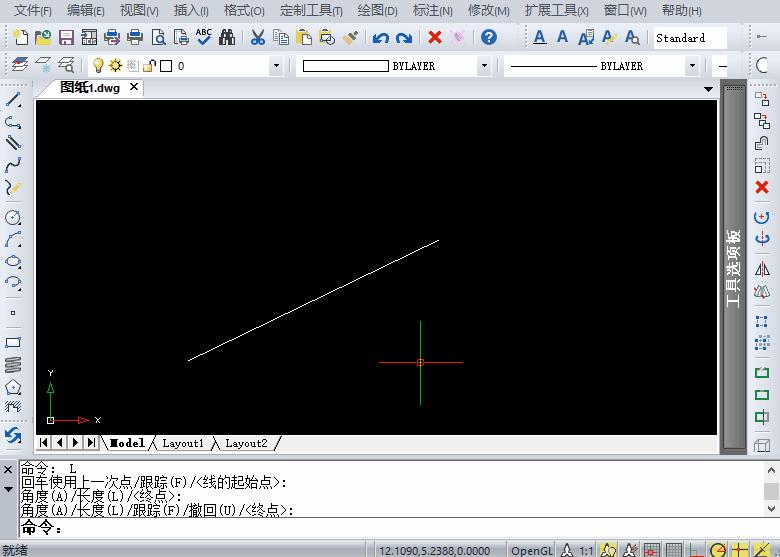Close the 图纸1.dwg document tab
This screenshot has width=780, height=557.
coord(134,87)
